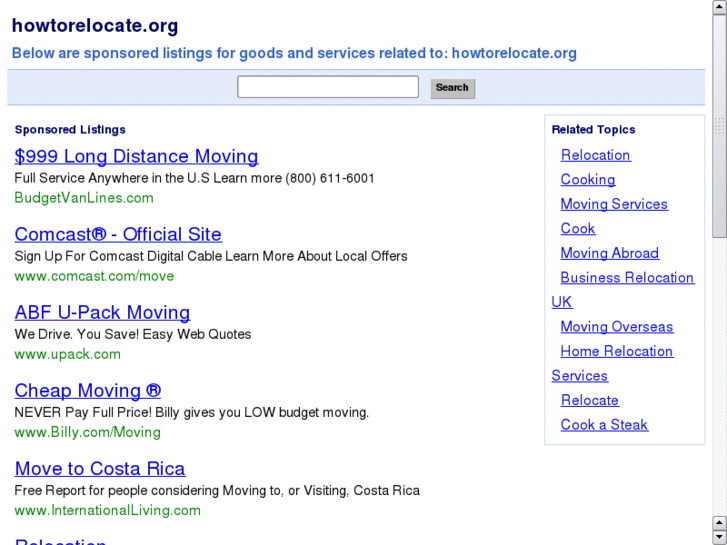Image resolution: width=727 pixels, height=545 pixels.
Task: Click the scrollbar up arrow at top
Action: 719,7
